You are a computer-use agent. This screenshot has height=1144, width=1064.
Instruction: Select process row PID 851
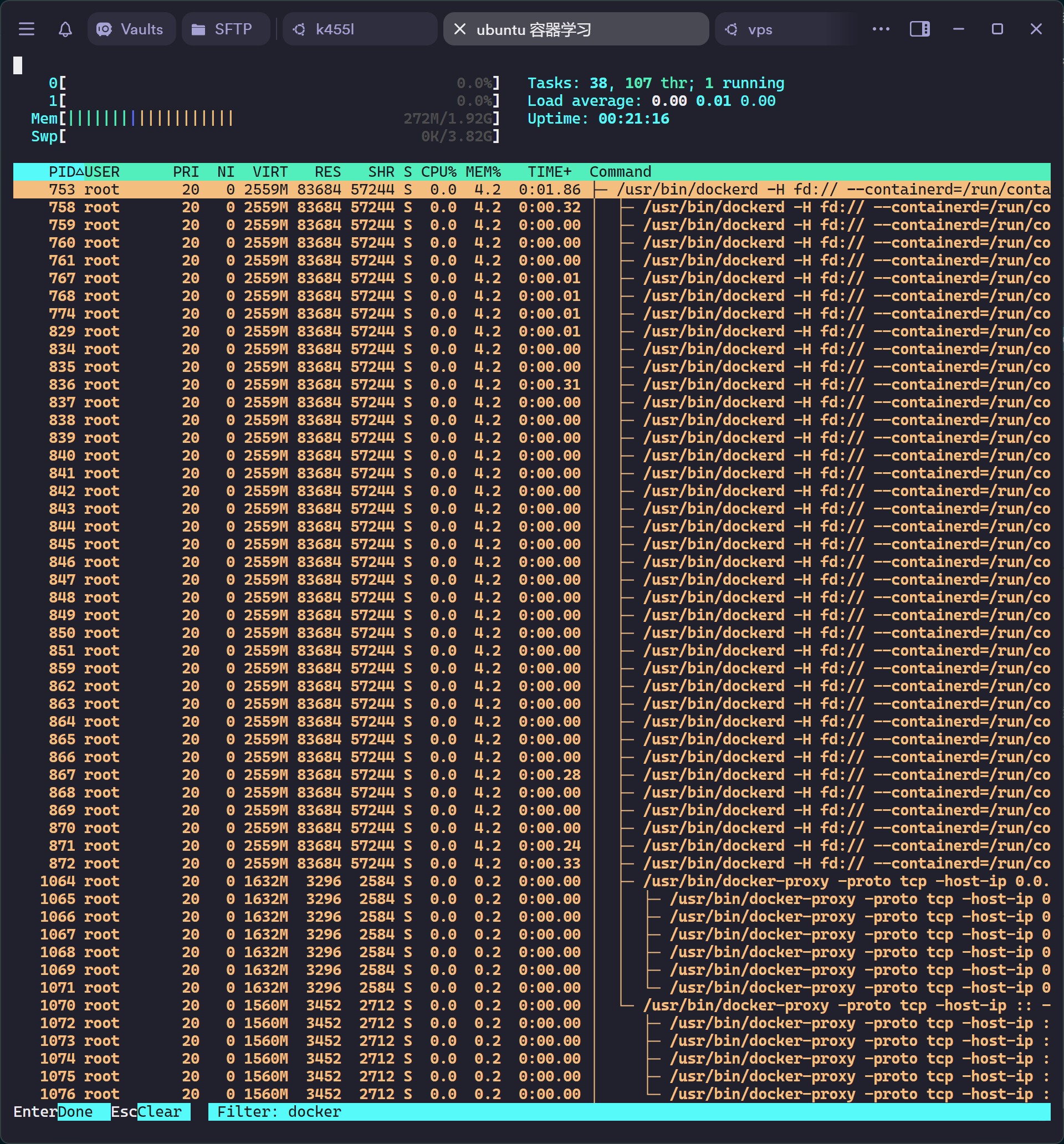[x=531, y=650]
